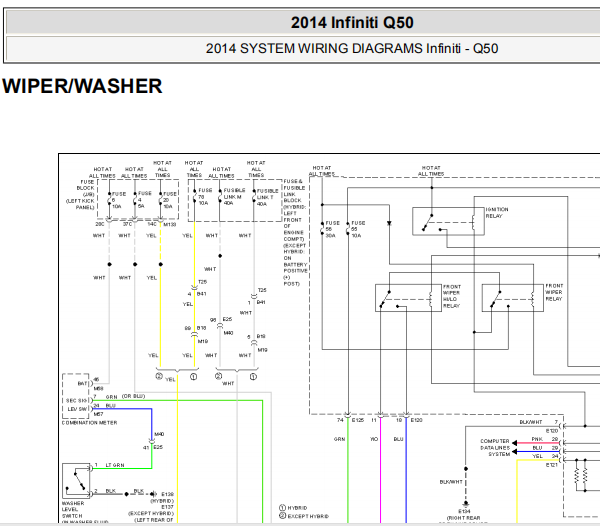Image resolution: width=600 pixels, height=526 pixels.
Task: Click the FUSE 4 5A label
Action: pos(144,200)
